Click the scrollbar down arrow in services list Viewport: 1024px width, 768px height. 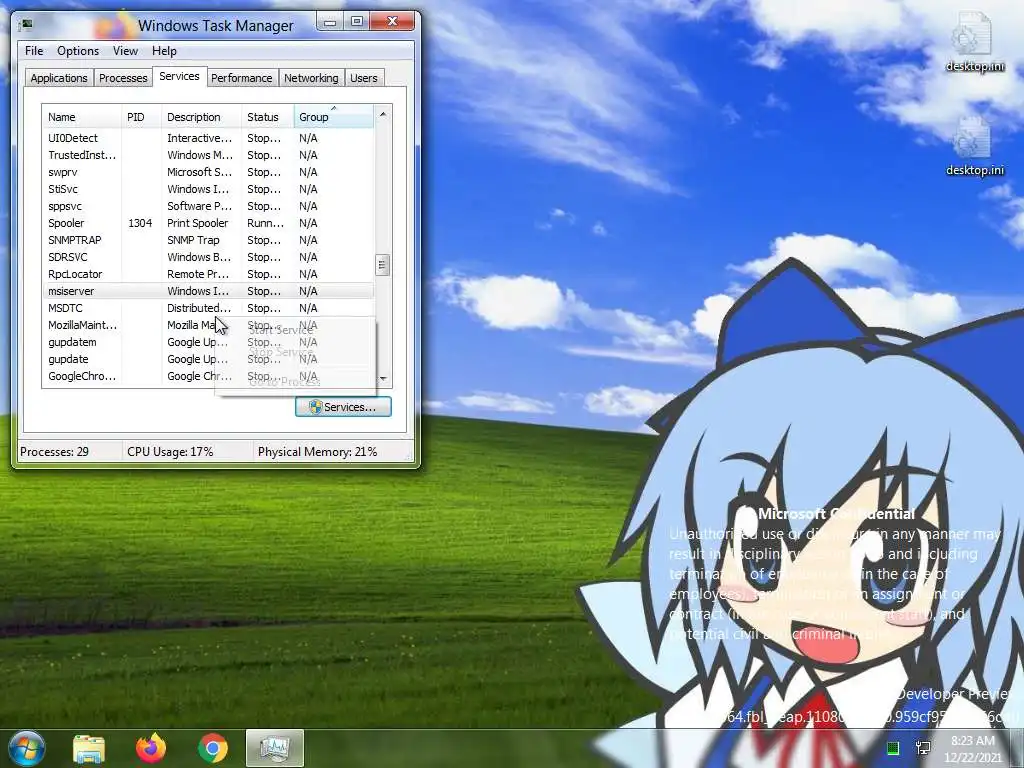point(383,379)
